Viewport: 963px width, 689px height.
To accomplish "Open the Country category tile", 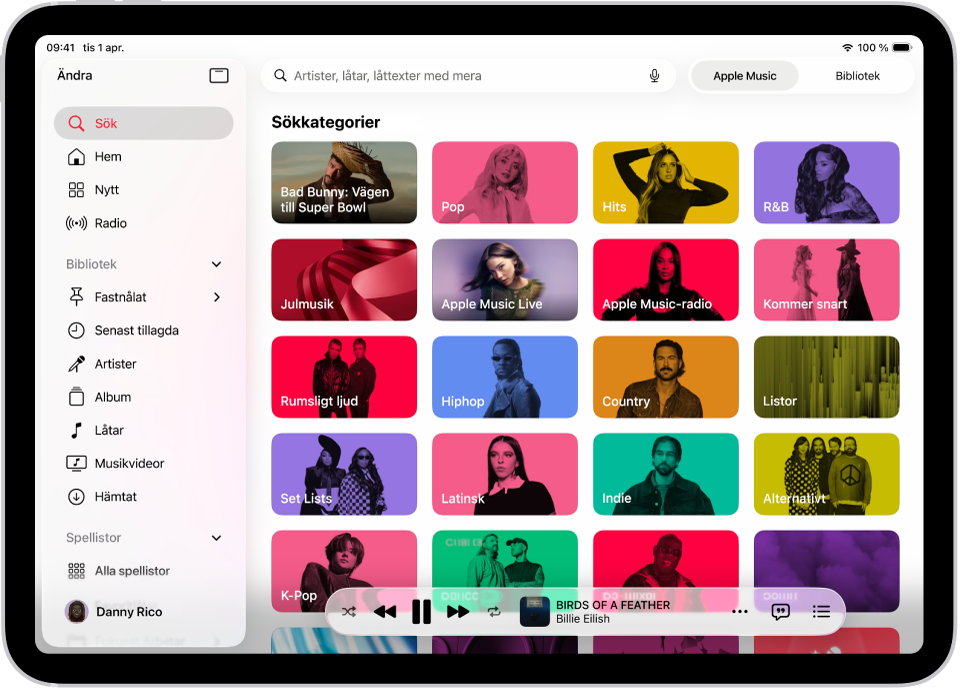I will click(666, 377).
